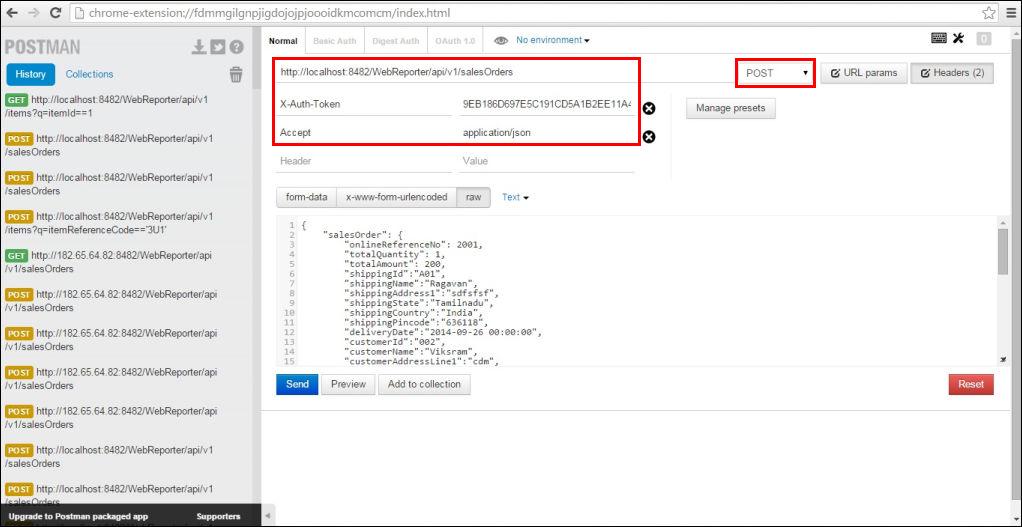This screenshot has height=527, width=1022.
Task: Select the Normal auth tab
Action: [x=283, y=40]
